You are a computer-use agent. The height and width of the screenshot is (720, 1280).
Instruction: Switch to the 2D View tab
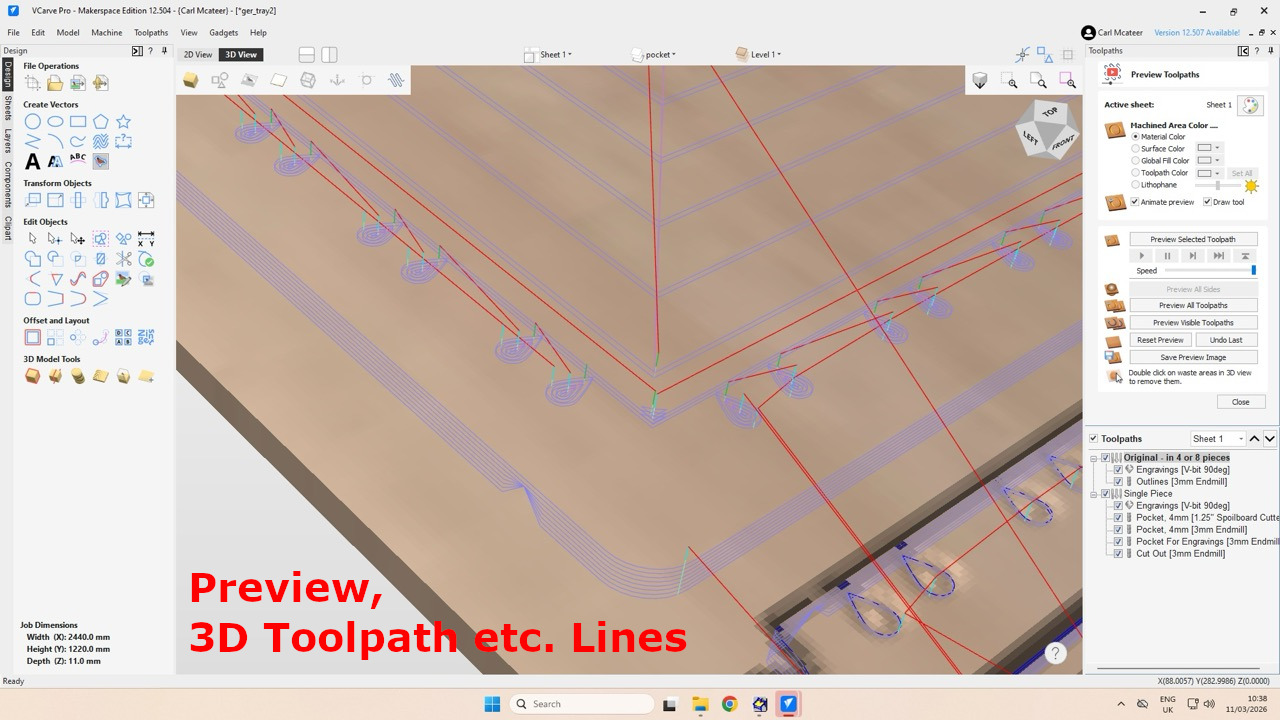196,54
